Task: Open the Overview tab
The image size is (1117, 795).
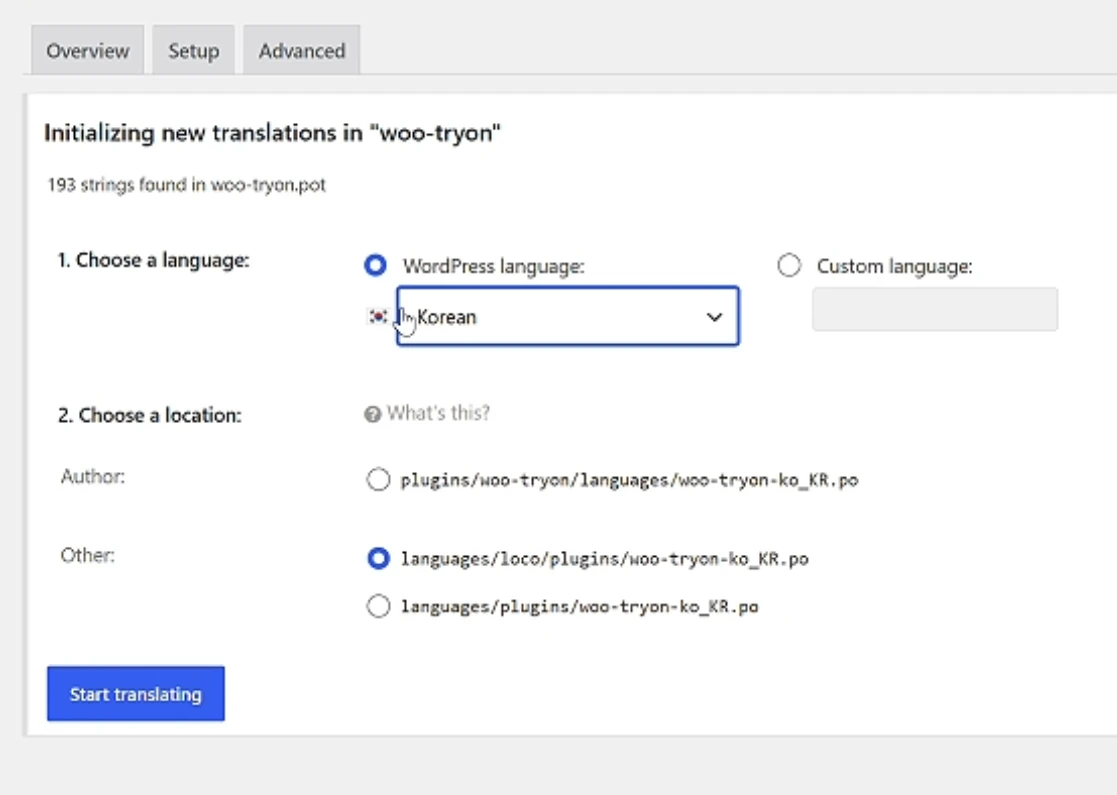Action: [88, 50]
